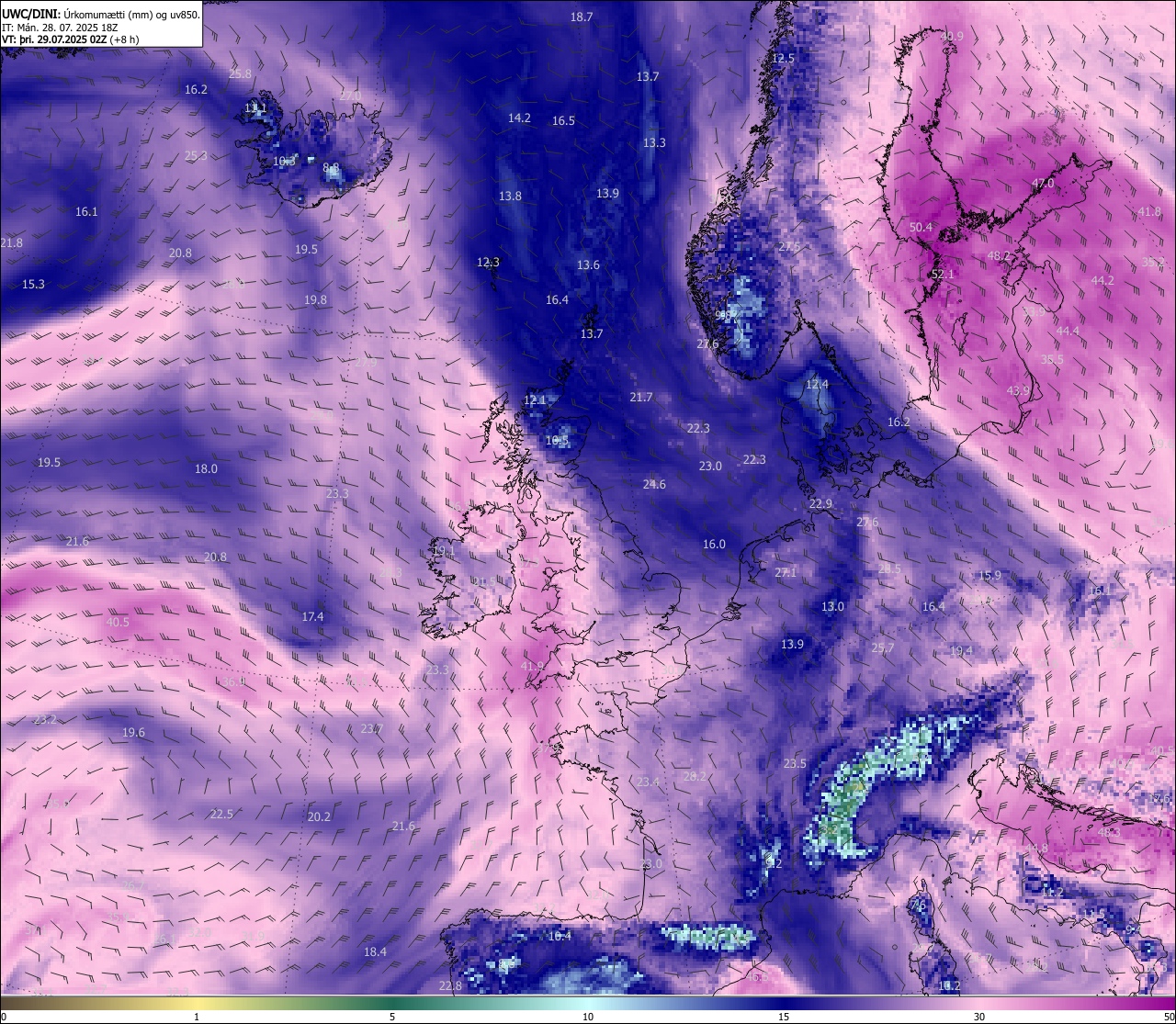This screenshot has width=1176, height=1024.
Task: Click the 44.2 value label
Action: [1102, 280]
